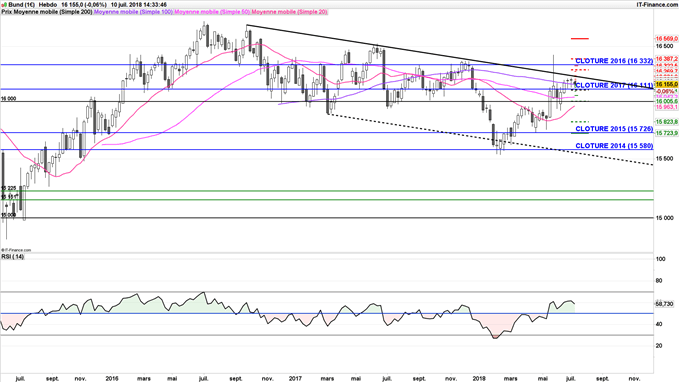Select the Moyenne mobile (Simple 100) legend
This screenshot has height=382, width=679.
pyautogui.click(x=133, y=12)
